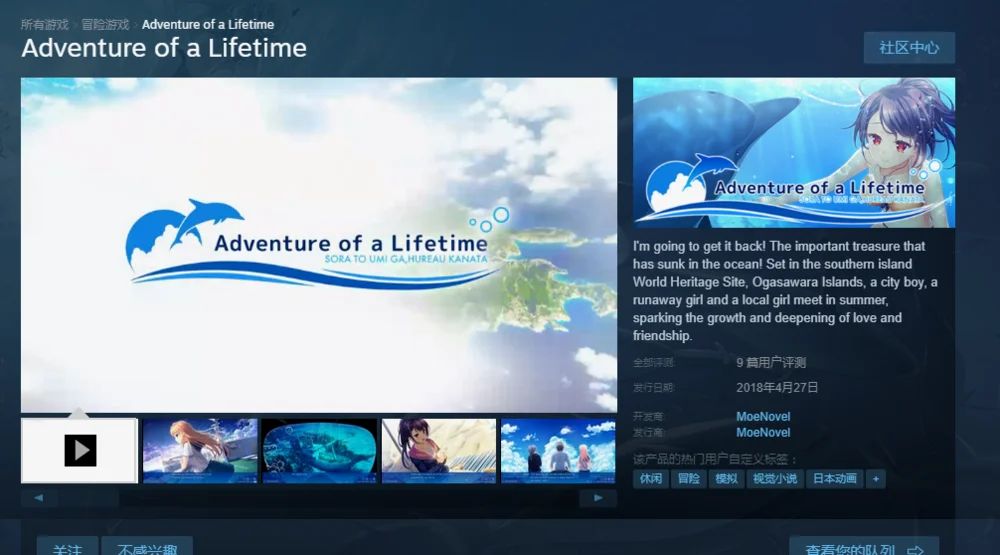Open the underwater shipwreck screenshot thumbnail

(320, 450)
